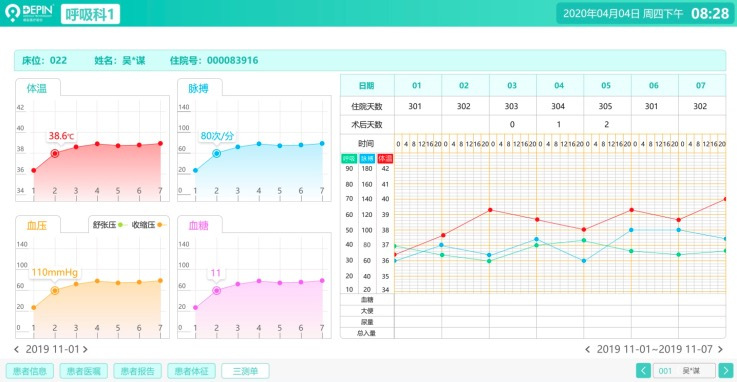
Task: Open the 患者报告 button
Action: click(137, 371)
